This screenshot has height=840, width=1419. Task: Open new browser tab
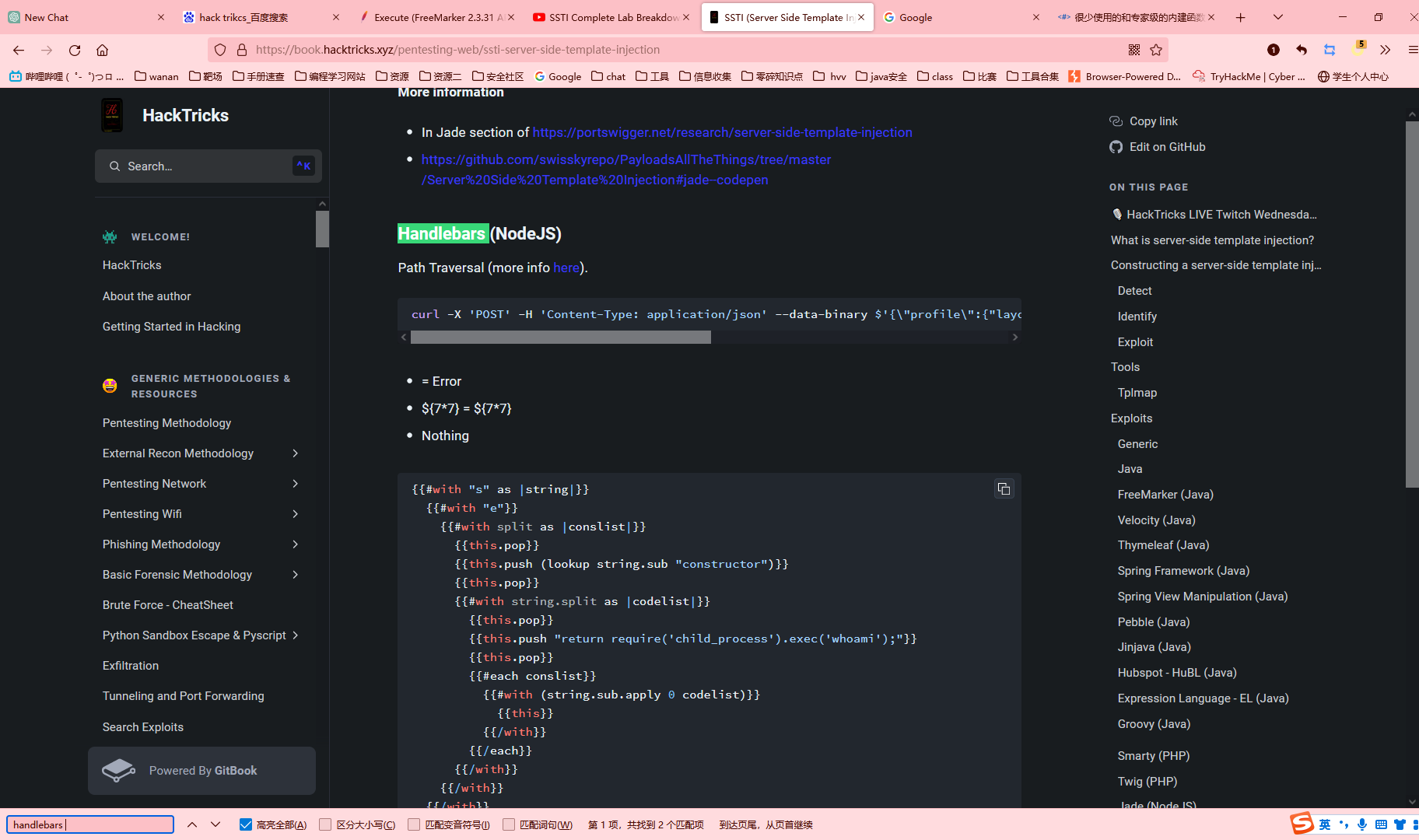(x=1240, y=17)
